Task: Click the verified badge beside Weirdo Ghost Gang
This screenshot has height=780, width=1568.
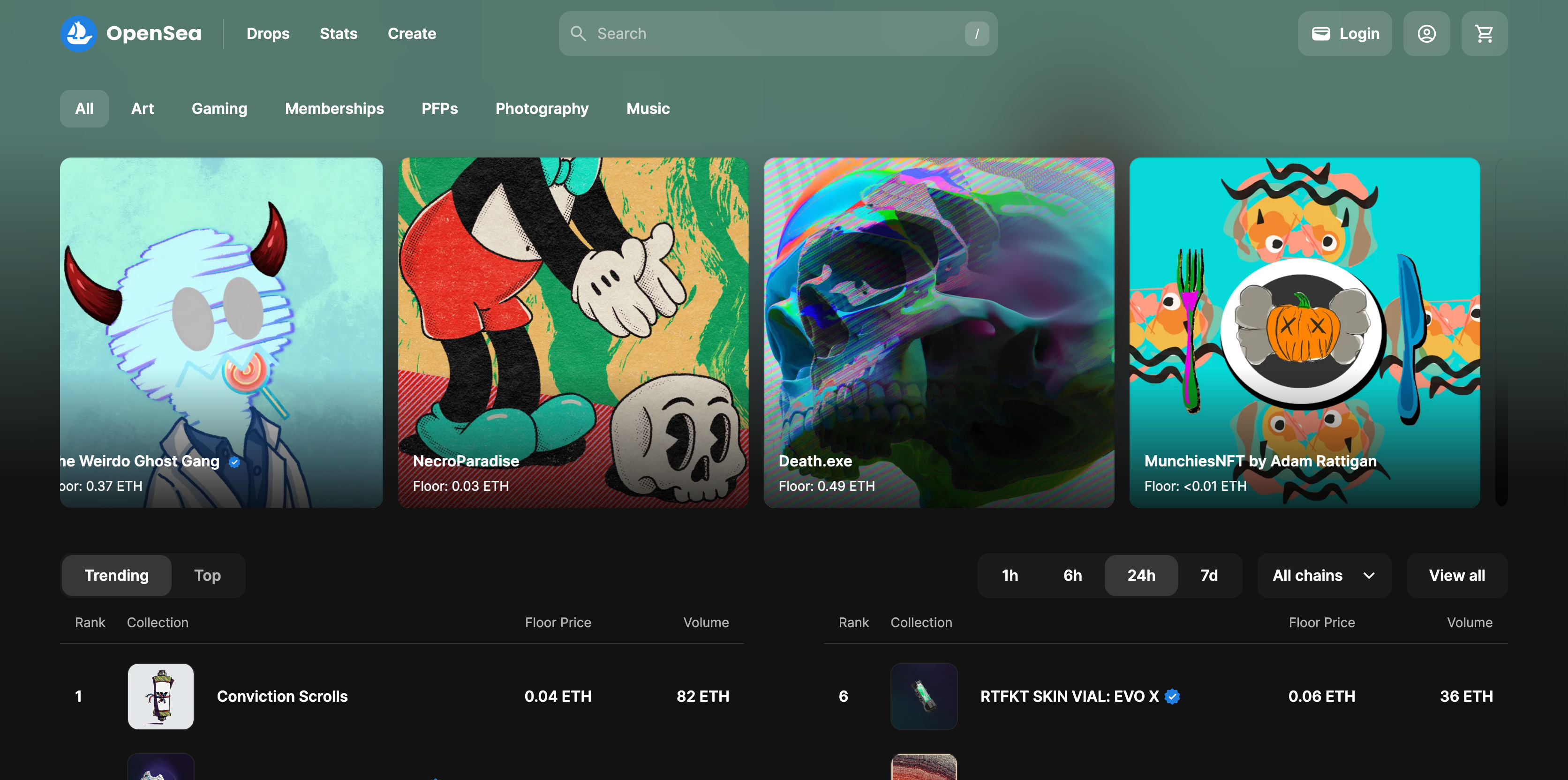Action: [x=234, y=462]
